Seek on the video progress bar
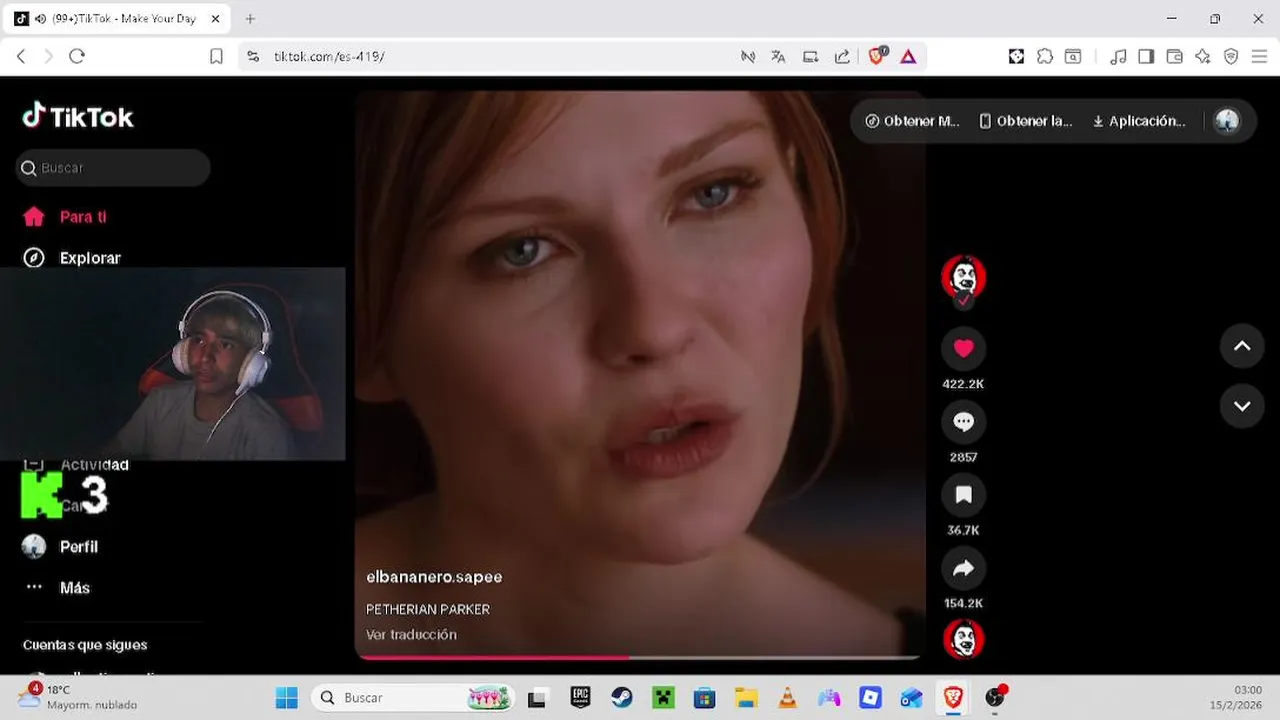The width and height of the screenshot is (1280, 720). pos(638,657)
